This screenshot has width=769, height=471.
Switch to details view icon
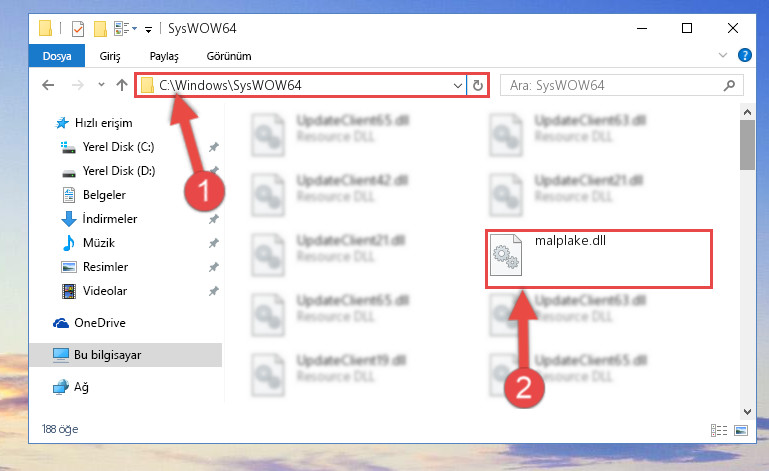pyautogui.click(x=718, y=430)
